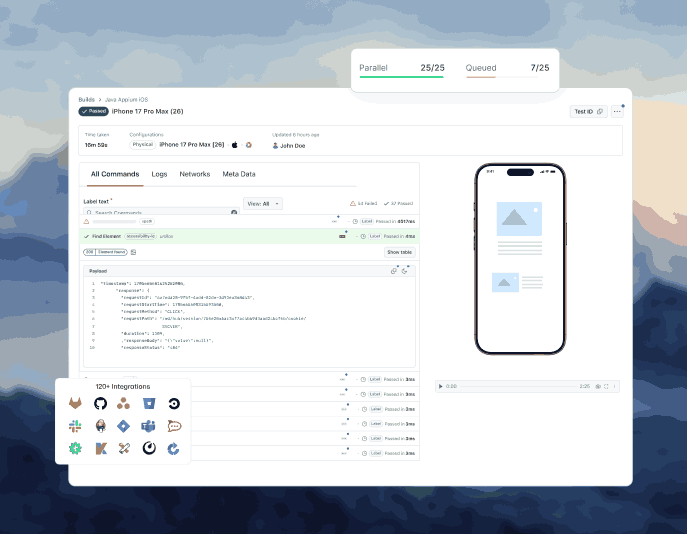687x534 pixels.
Task: Click the Jenkins integration icon
Action: 100,425
